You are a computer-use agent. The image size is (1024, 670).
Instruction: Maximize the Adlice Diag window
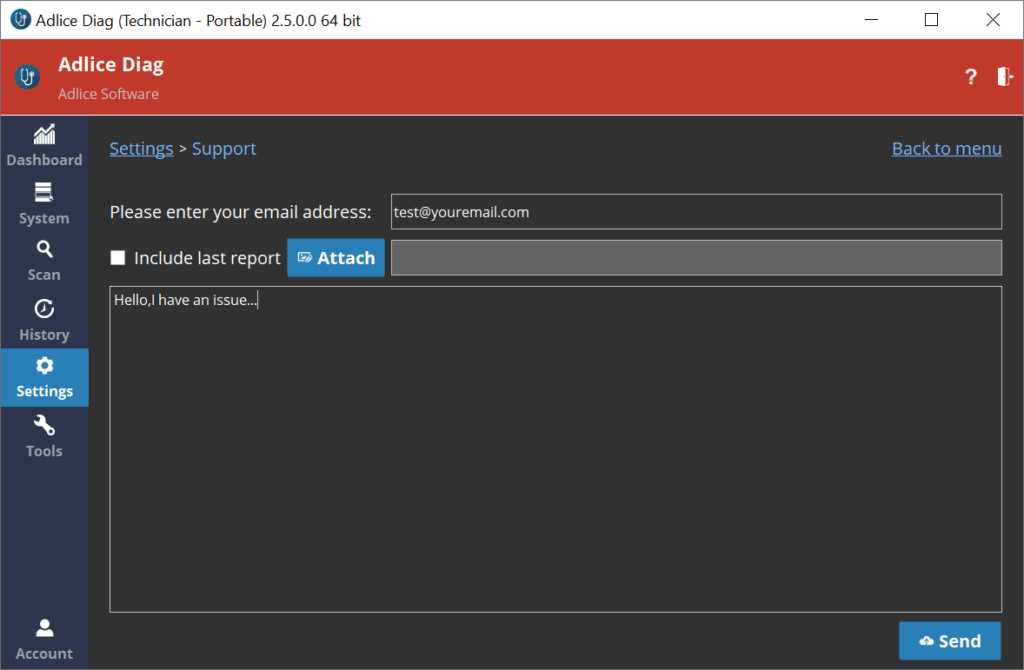[x=931, y=20]
